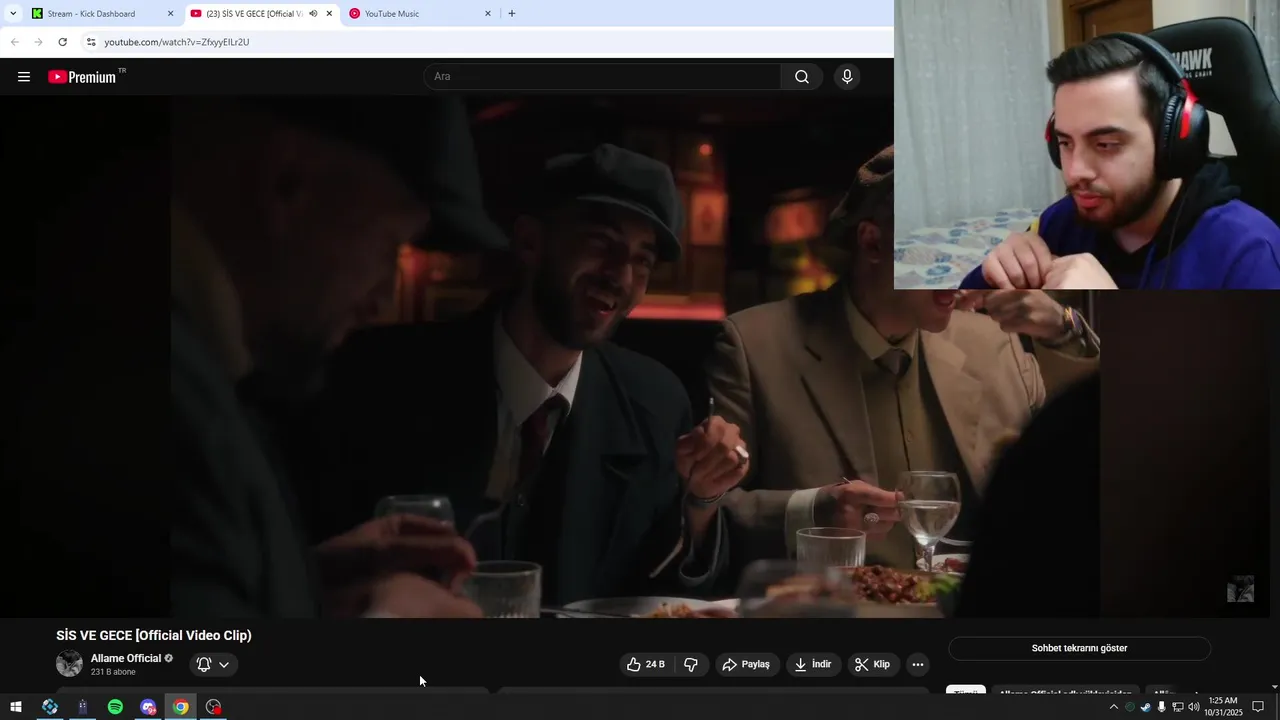Select the SİS VE GECE YouTube tab
The height and width of the screenshot is (720, 1280).
[x=254, y=14]
